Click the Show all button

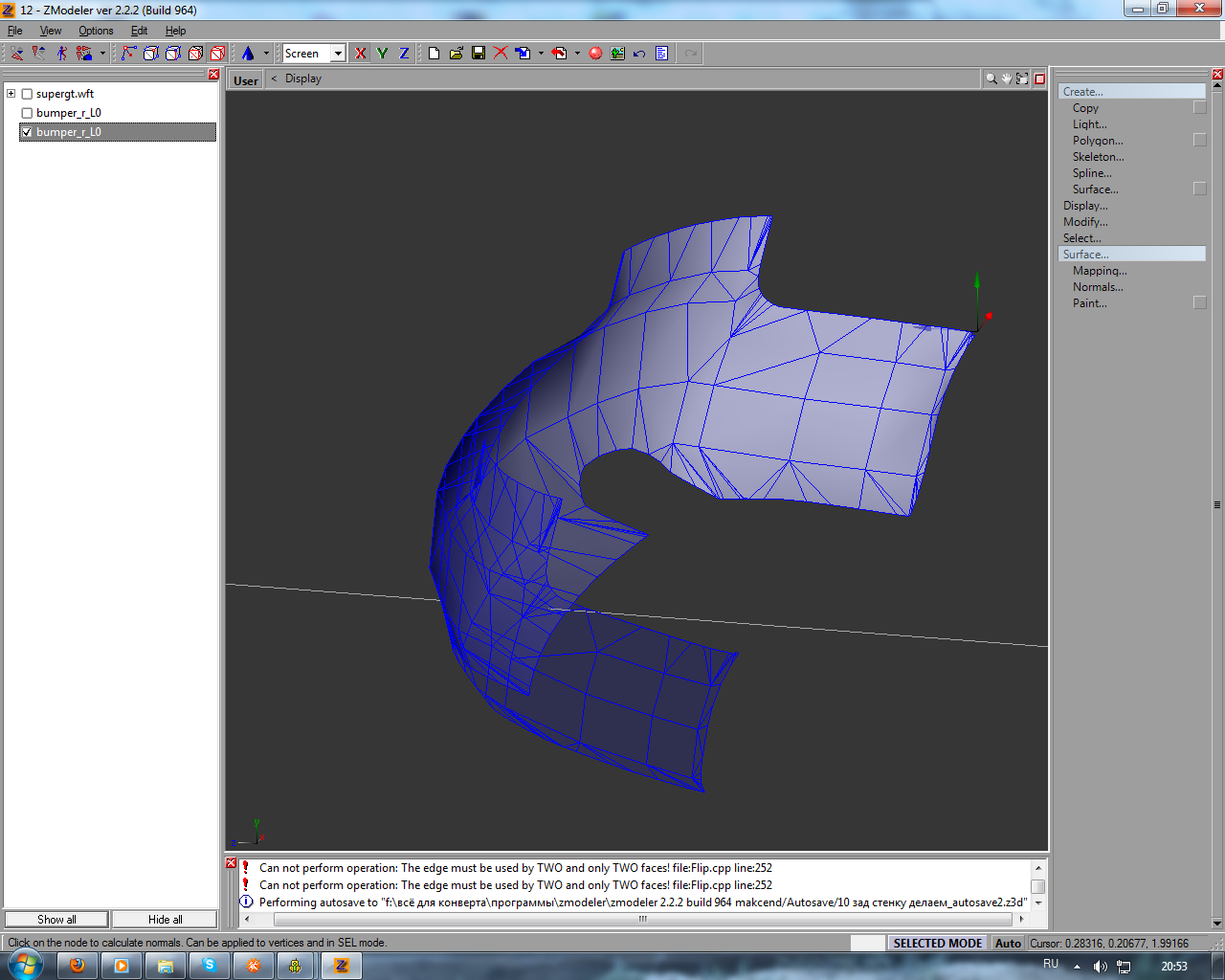(x=56, y=919)
